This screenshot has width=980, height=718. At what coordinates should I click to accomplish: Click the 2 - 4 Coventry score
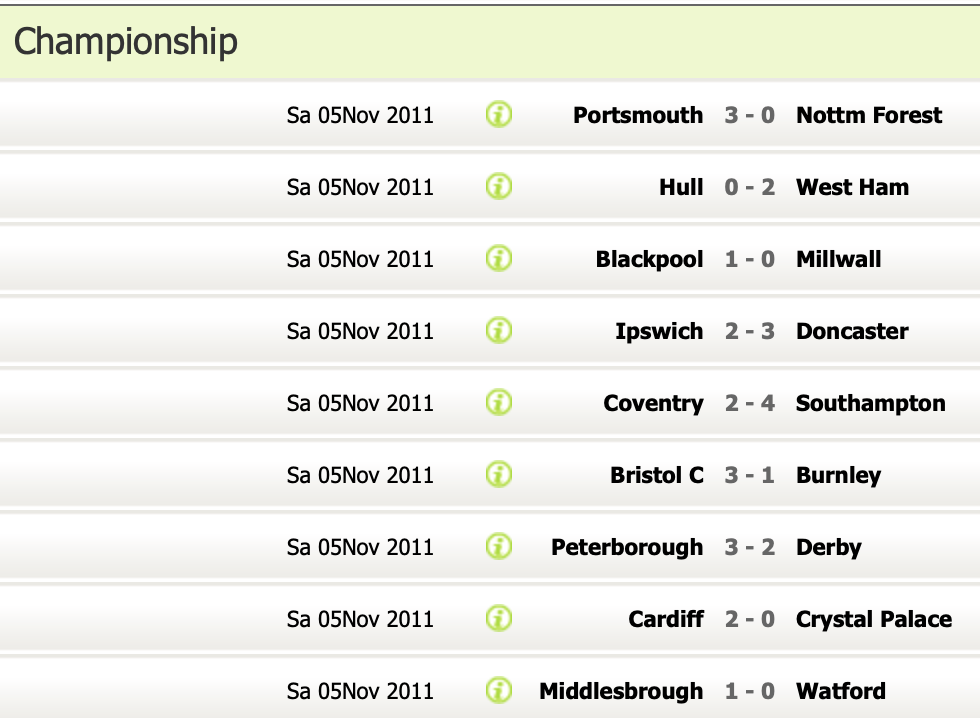[750, 403]
